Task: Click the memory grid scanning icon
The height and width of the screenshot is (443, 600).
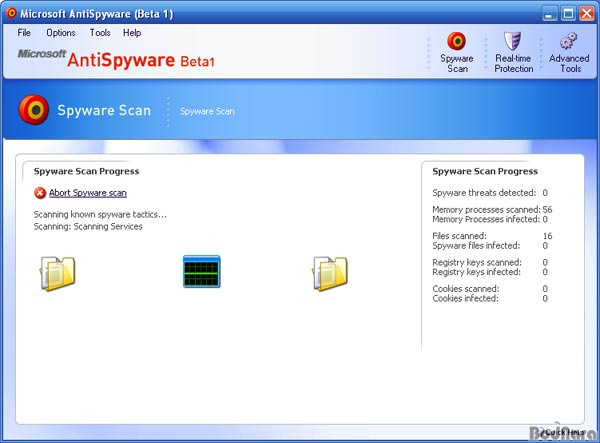Action: coord(202,272)
